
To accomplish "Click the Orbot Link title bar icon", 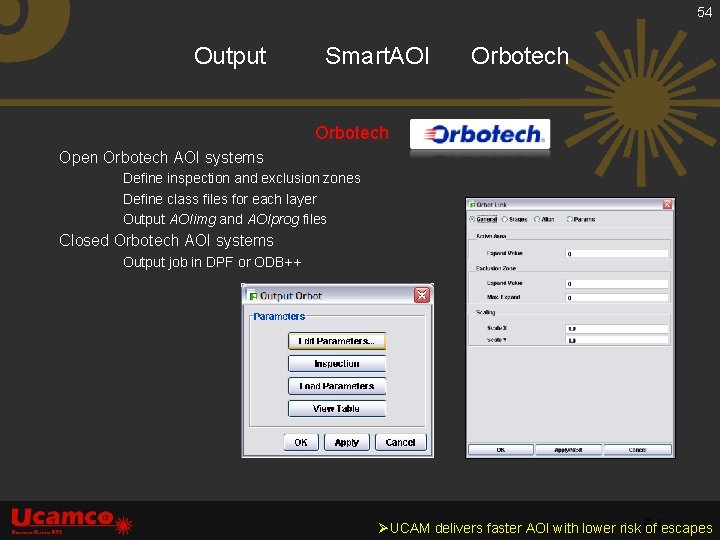I will point(472,205).
